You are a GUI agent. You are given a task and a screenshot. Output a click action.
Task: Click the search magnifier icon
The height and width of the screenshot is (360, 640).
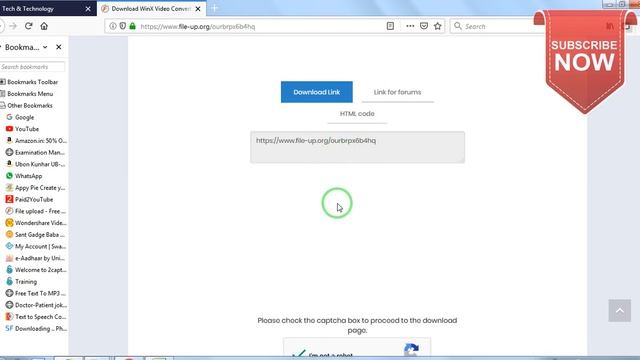click(458, 26)
